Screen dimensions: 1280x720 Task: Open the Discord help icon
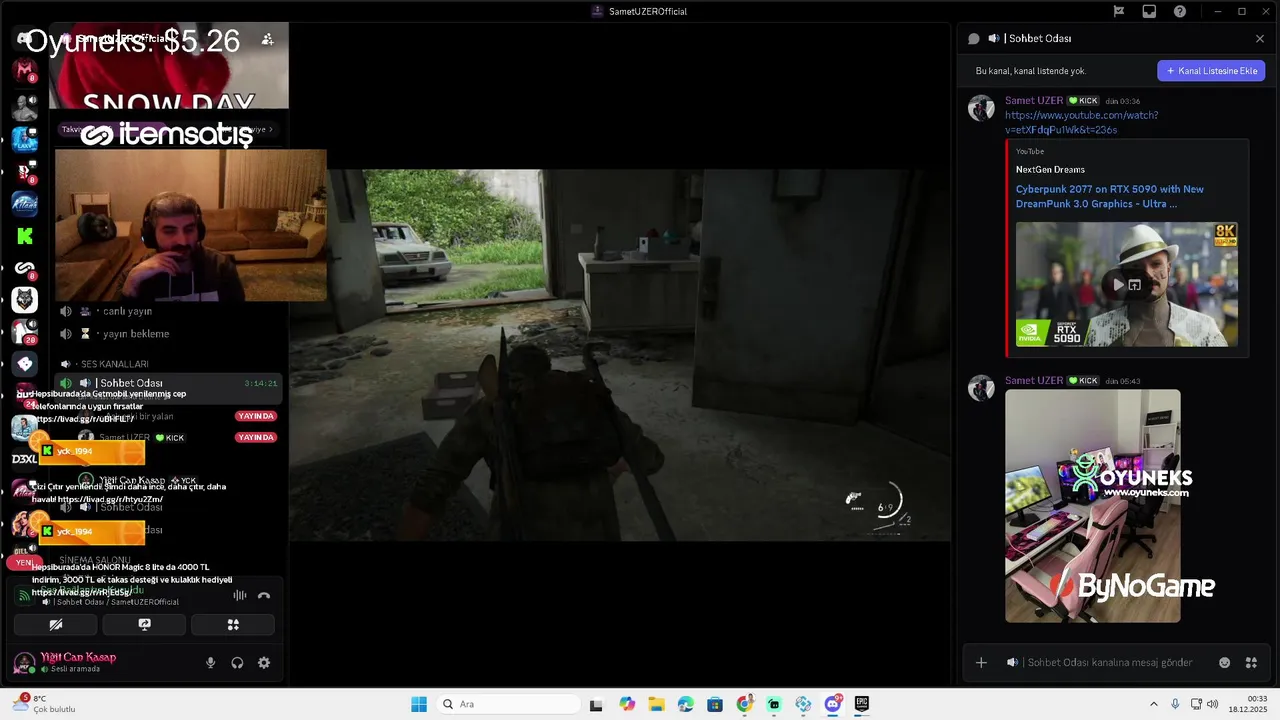[x=1180, y=11]
